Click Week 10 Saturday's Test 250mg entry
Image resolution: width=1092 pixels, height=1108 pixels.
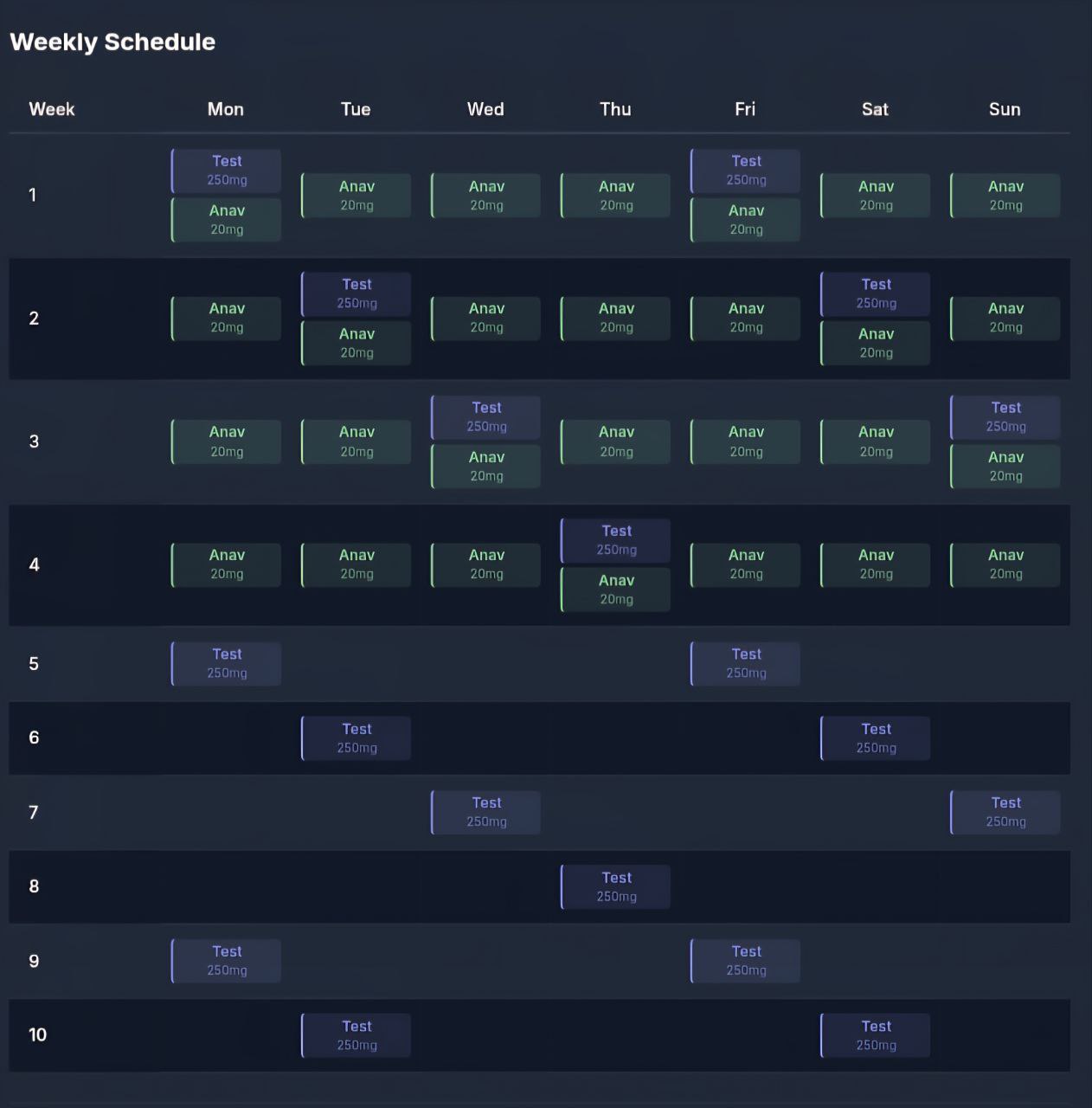pos(876,1035)
